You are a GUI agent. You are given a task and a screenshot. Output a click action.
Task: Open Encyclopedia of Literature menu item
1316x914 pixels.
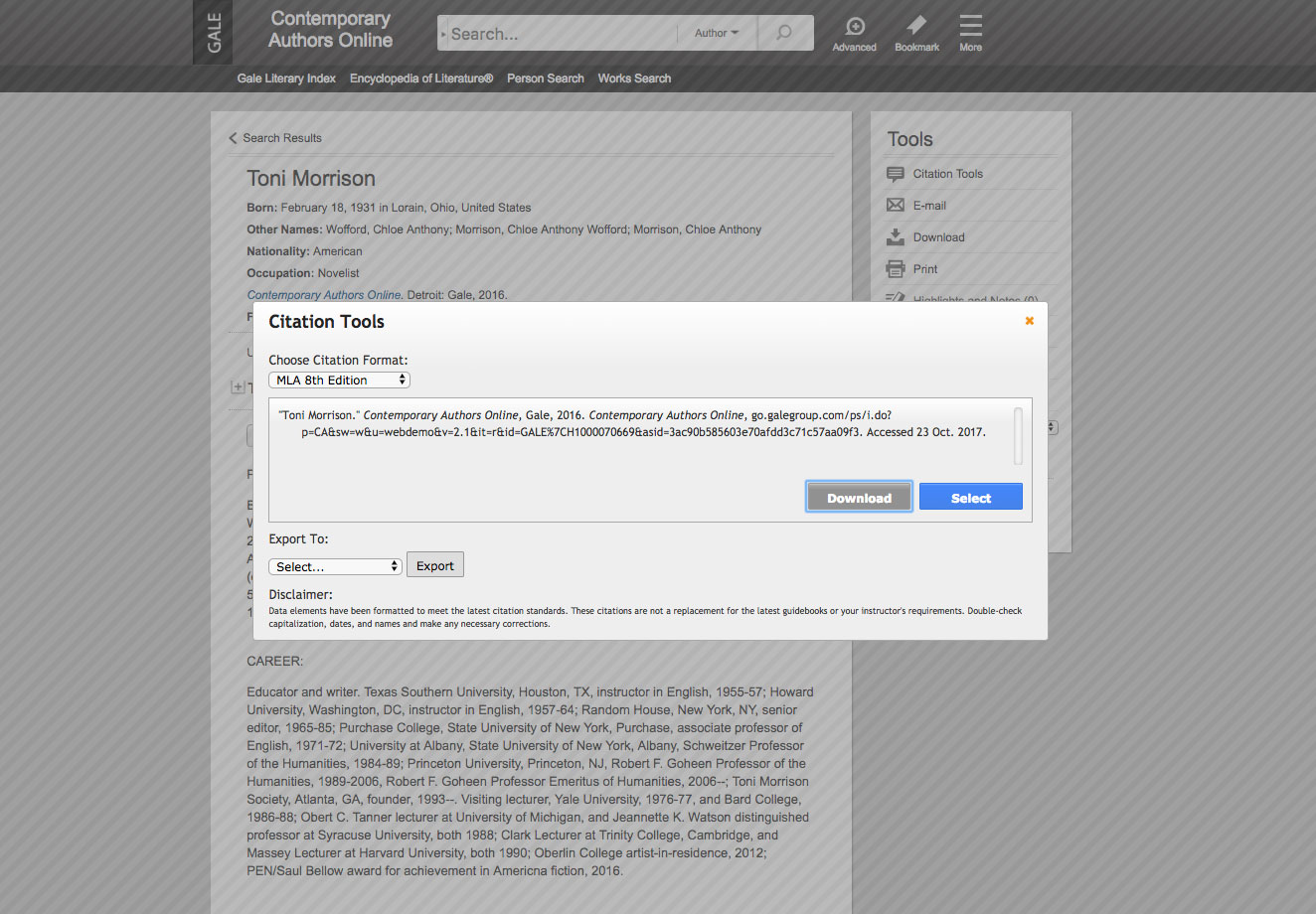[421, 78]
